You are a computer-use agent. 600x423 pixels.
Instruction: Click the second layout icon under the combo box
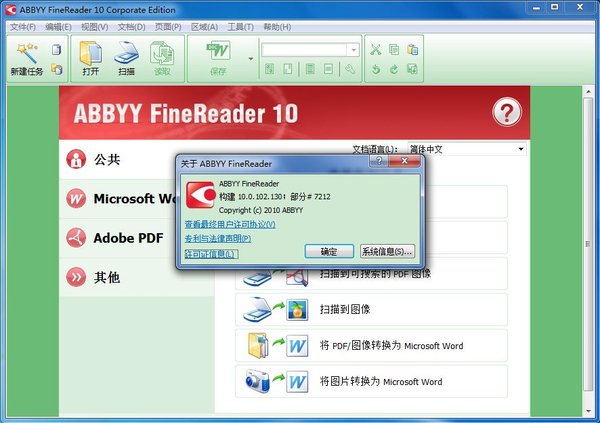(x=288, y=69)
